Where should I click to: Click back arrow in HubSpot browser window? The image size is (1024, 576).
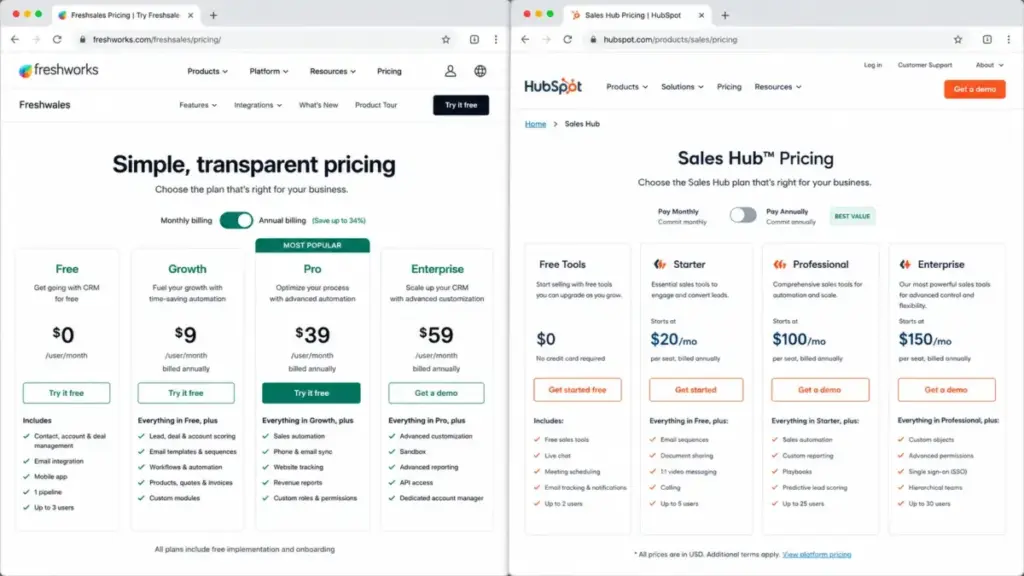pyautogui.click(x=525, y=39)
